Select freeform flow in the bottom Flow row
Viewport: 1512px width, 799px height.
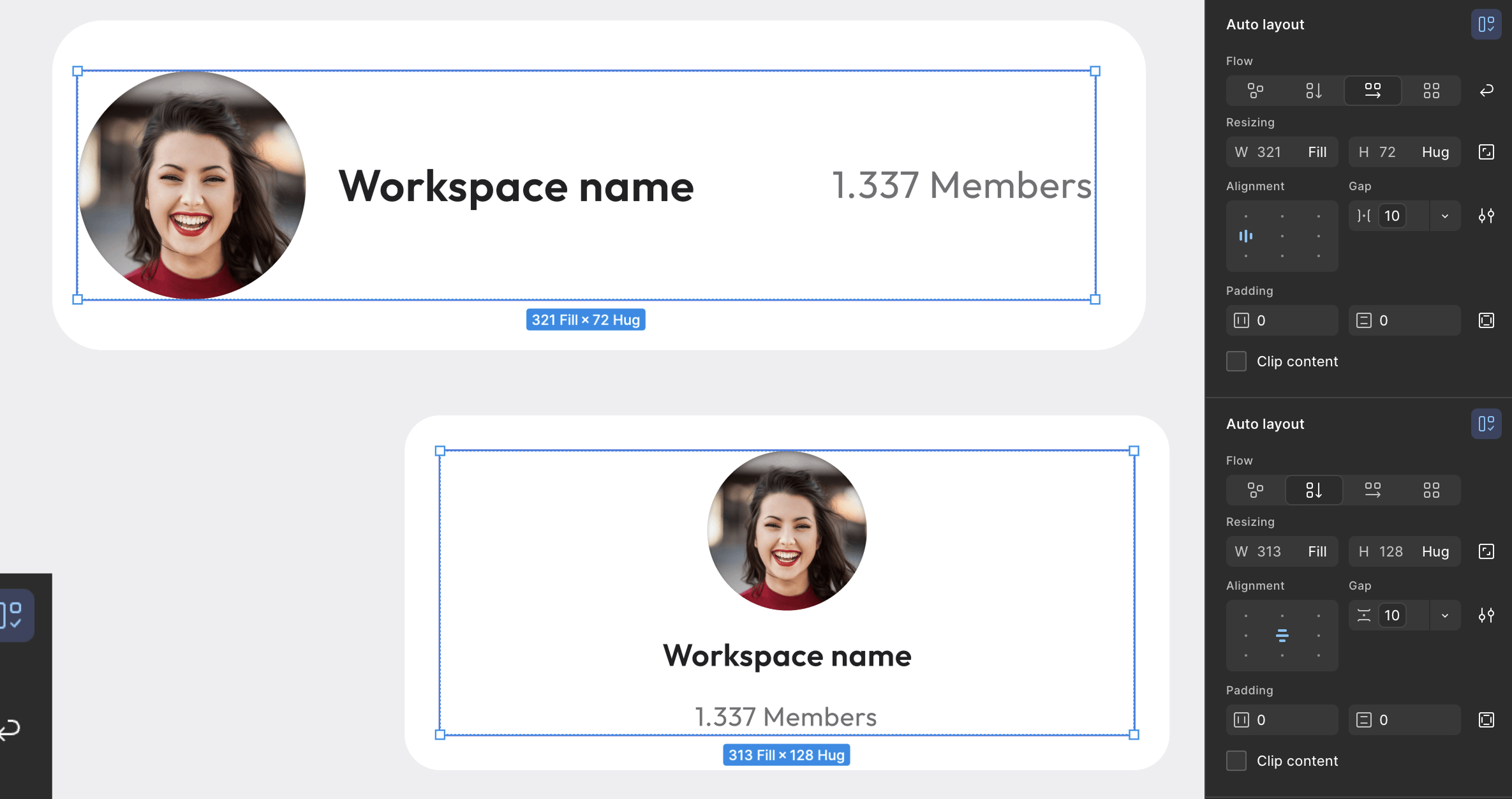[x=1255, y=490]
